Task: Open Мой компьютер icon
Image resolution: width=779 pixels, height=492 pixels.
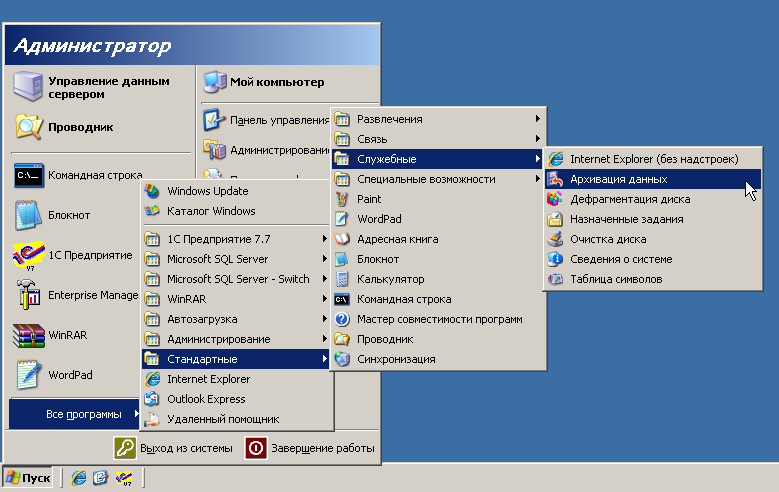Action: coord(215,82)
